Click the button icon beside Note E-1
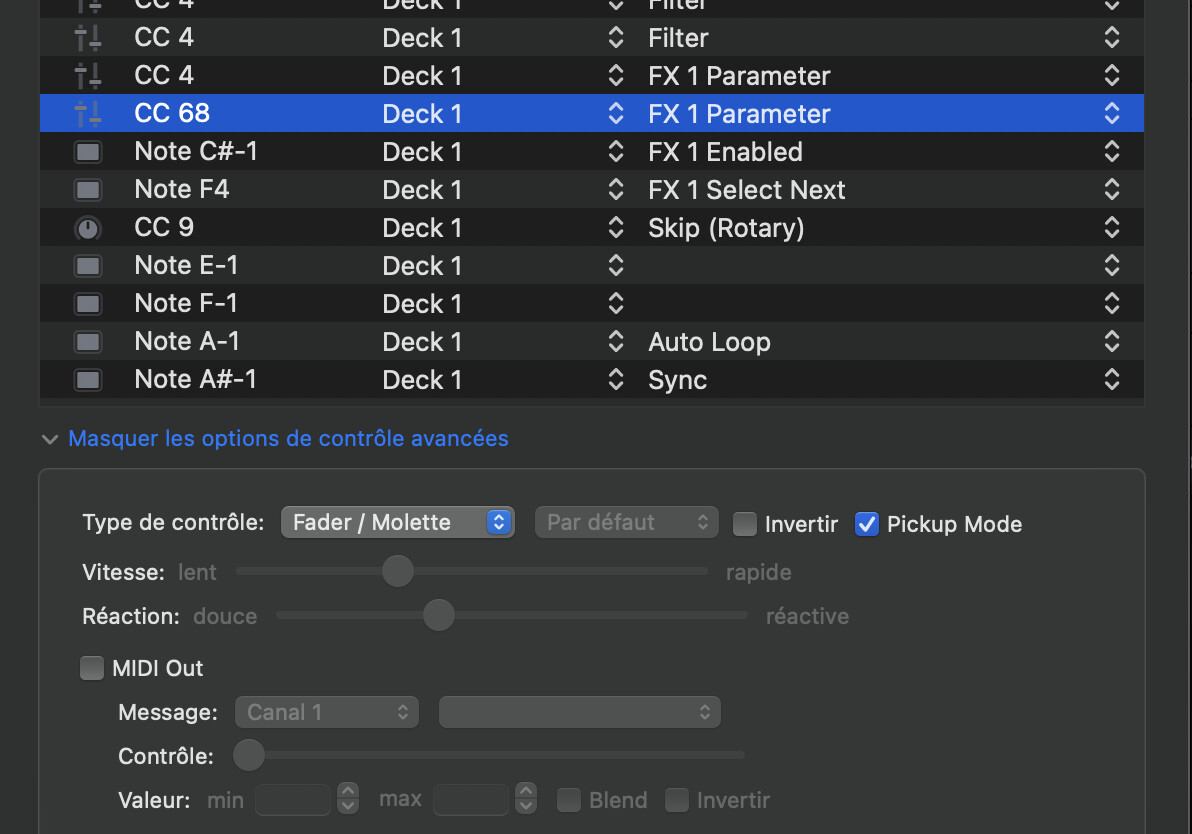 tap(88, 265)
